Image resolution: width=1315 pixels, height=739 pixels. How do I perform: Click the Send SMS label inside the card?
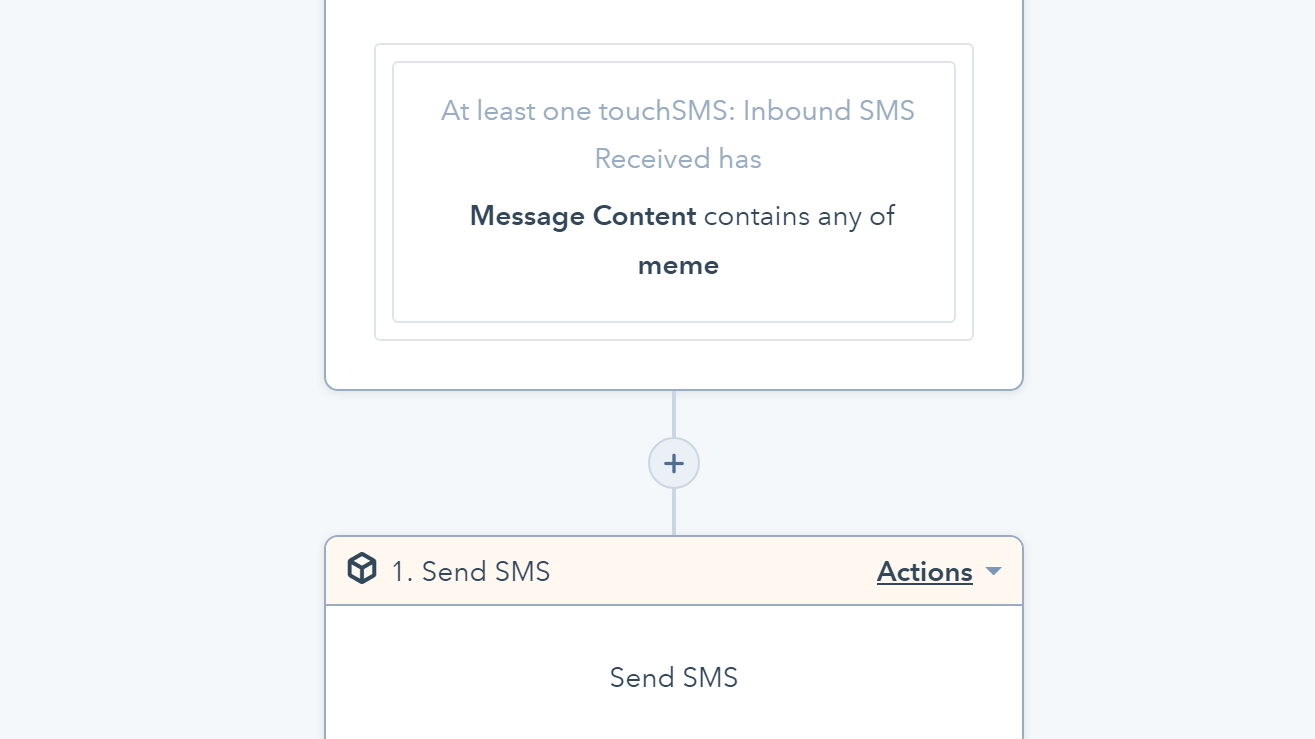click(673, 677)
